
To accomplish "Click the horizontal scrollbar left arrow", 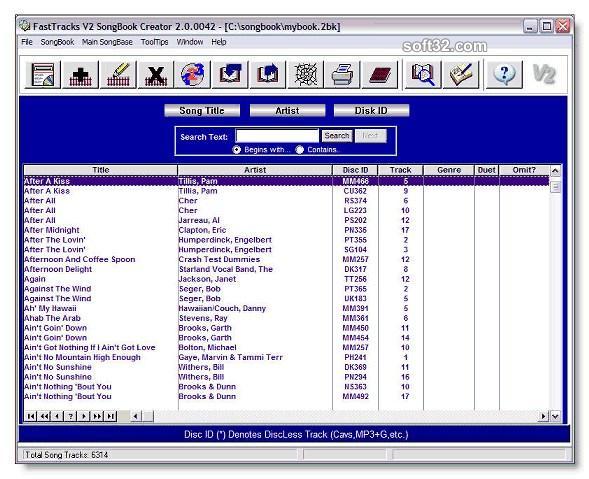I will 136,416.
